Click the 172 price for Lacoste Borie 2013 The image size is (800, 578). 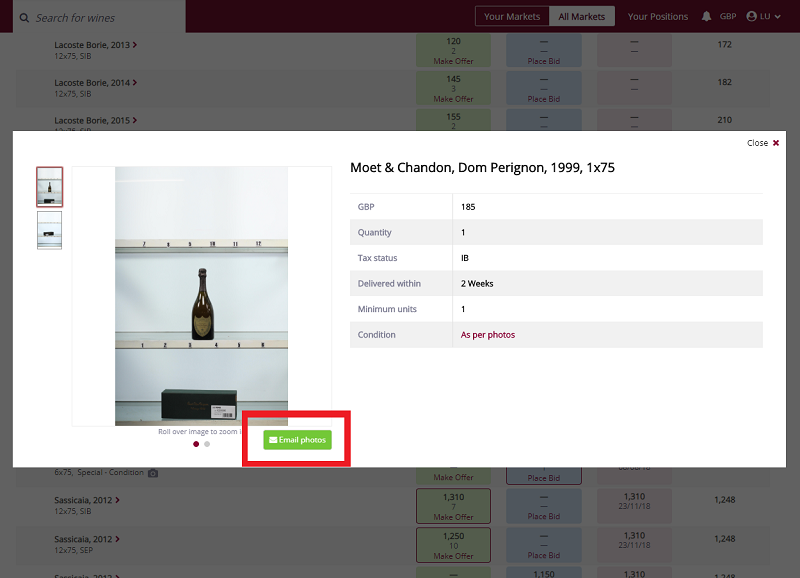(x=724, y=44)
